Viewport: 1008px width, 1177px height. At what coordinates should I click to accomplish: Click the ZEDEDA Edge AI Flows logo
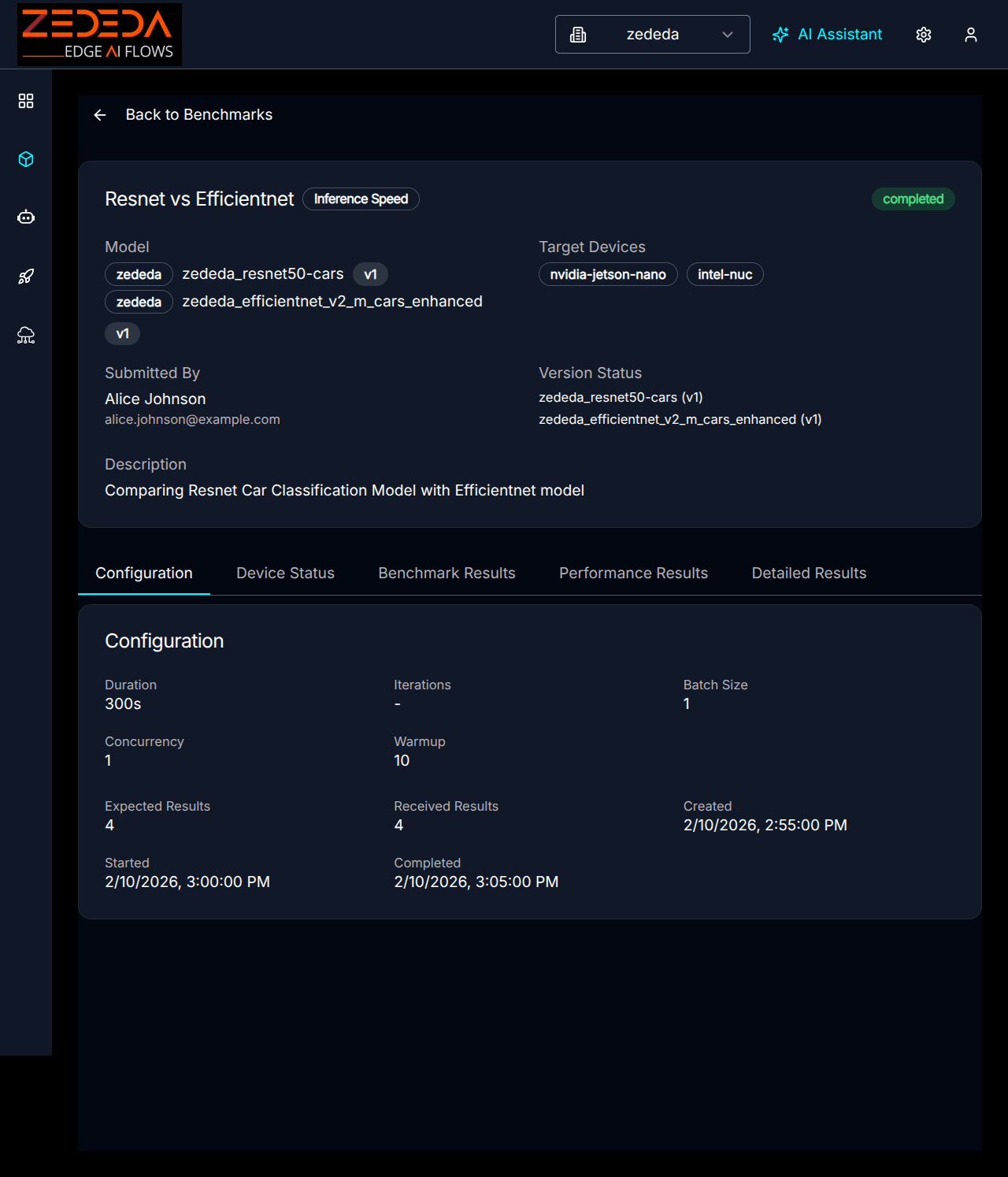[x=99, y=35]
